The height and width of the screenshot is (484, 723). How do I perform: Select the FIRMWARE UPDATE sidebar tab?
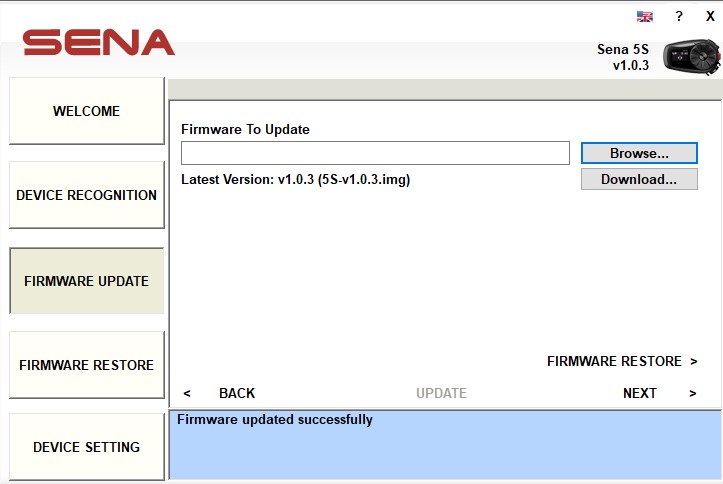coord(86,281)
